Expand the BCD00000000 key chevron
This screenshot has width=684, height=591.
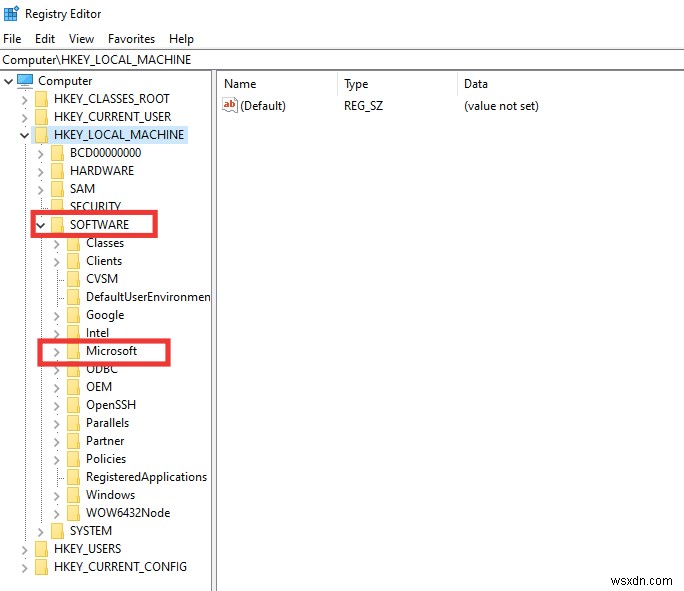[x=41, y=154]
